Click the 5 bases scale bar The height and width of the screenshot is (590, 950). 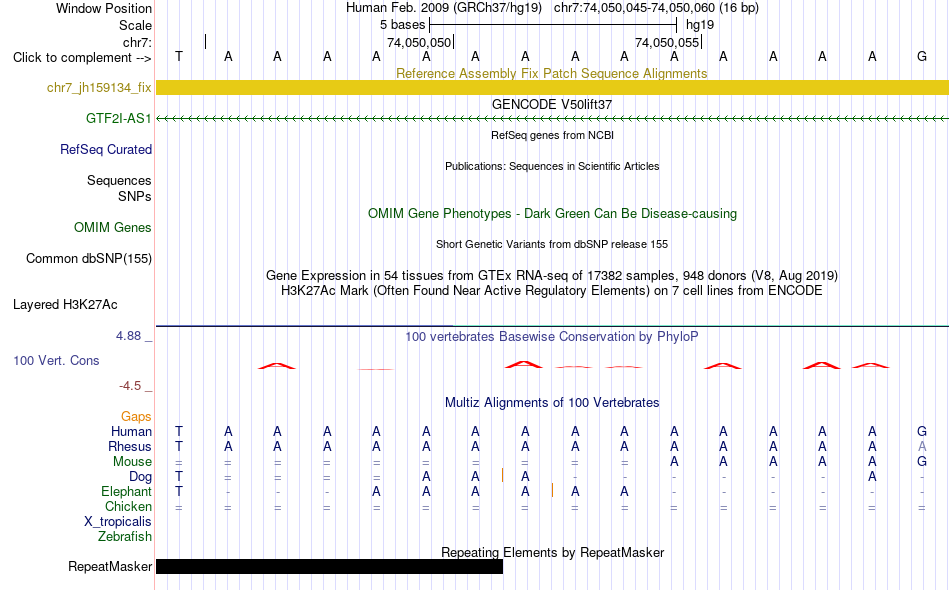point(553,25)
